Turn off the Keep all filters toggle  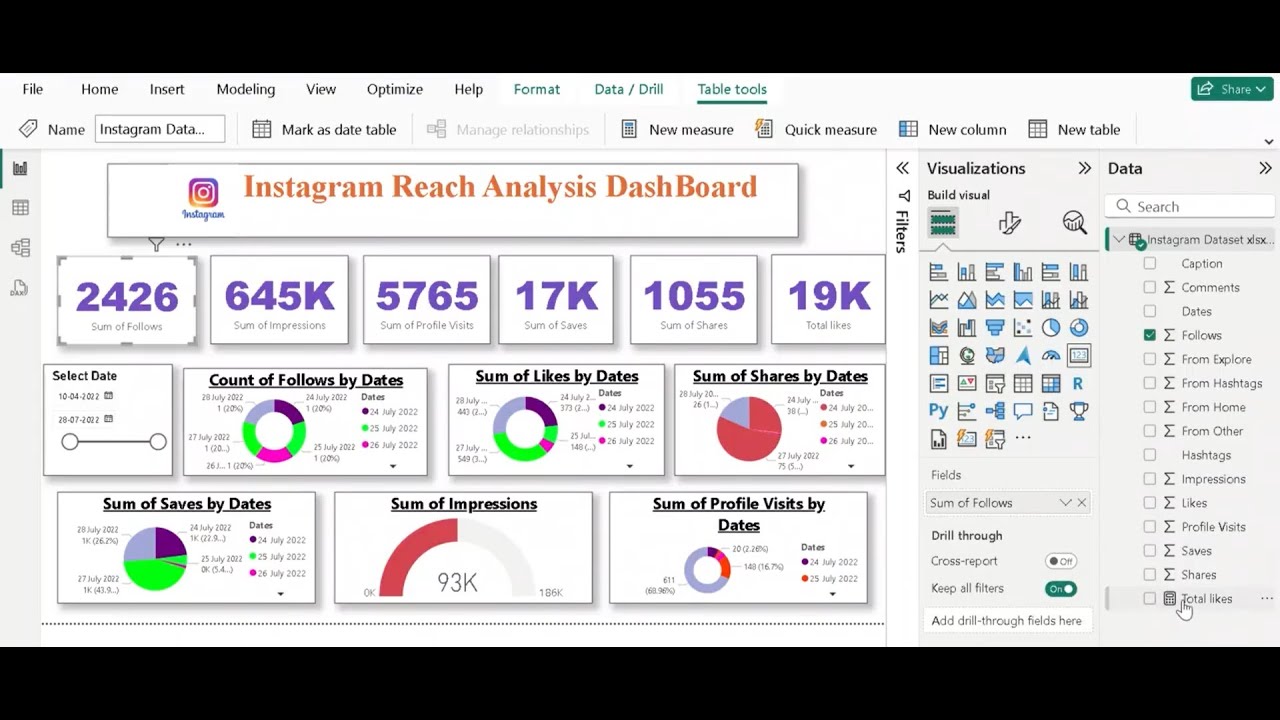[x=1060, y=589]
